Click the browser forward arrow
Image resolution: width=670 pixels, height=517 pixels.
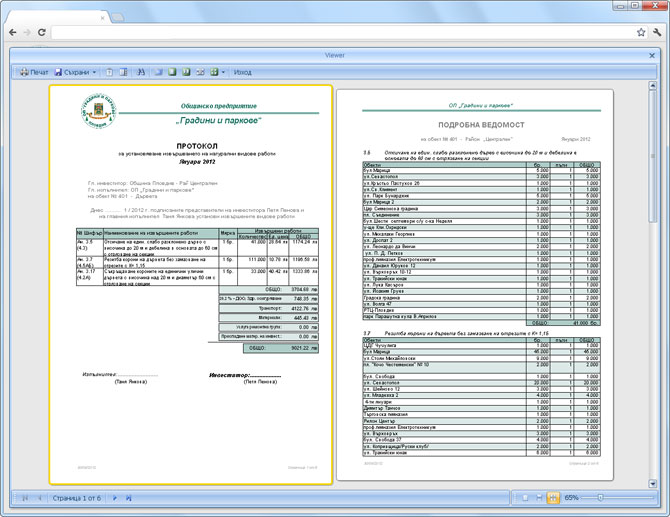pyautogui.click(x=27, y=32)
